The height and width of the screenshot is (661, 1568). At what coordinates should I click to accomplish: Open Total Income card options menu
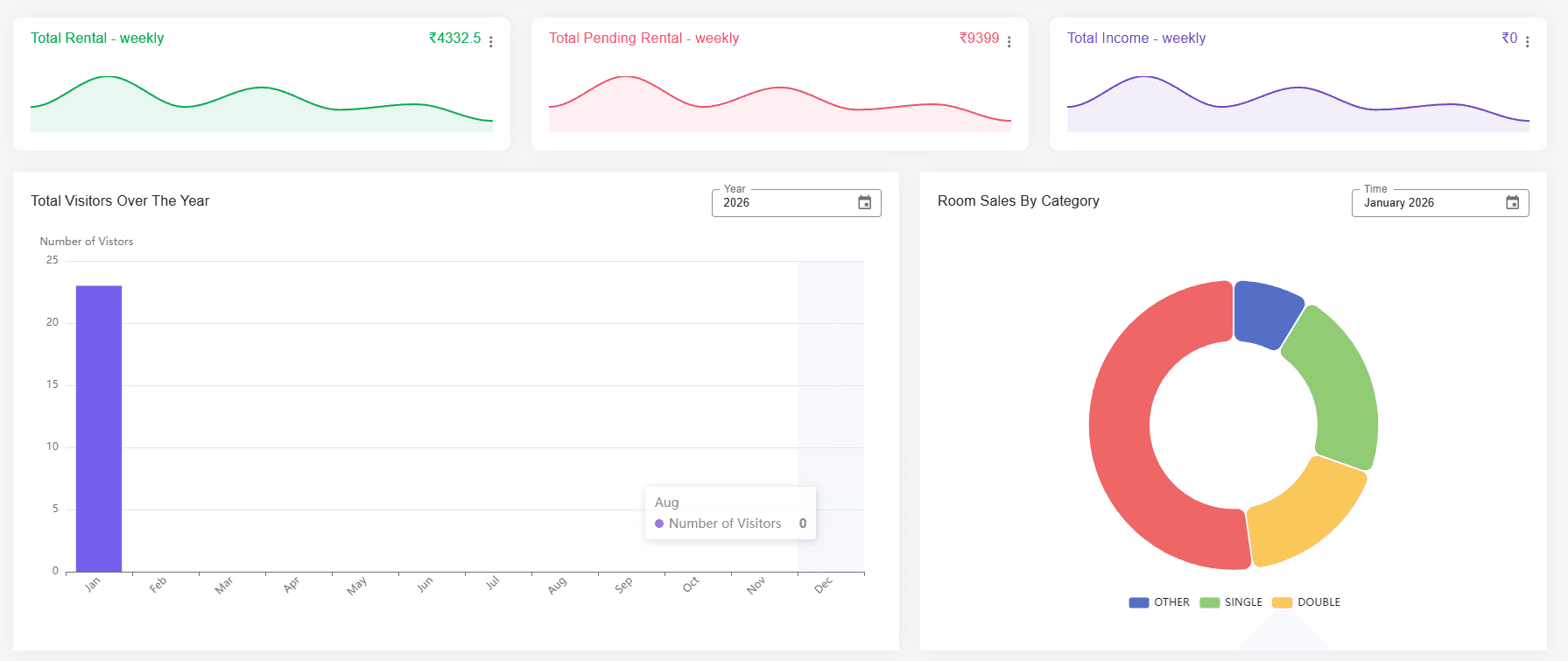click(1528, 42)
